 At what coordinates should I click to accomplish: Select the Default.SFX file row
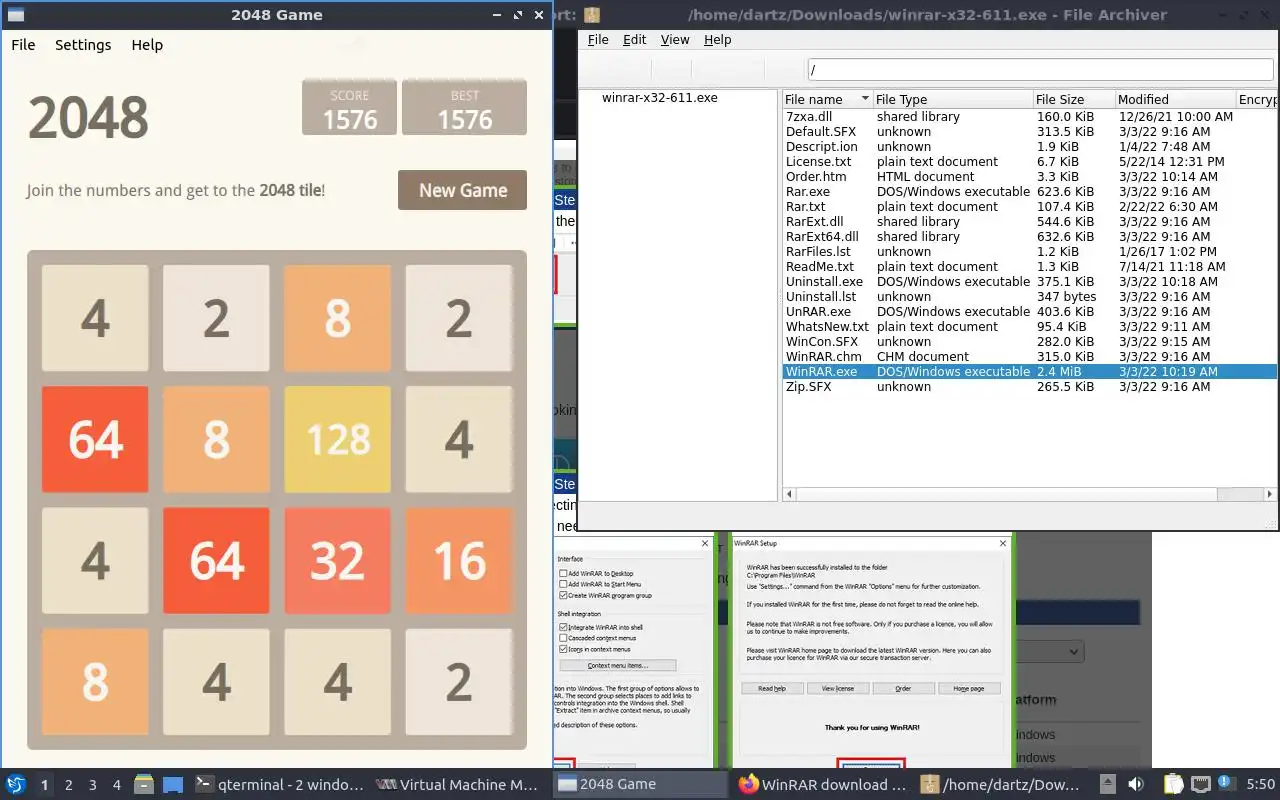coord(1029,131)
